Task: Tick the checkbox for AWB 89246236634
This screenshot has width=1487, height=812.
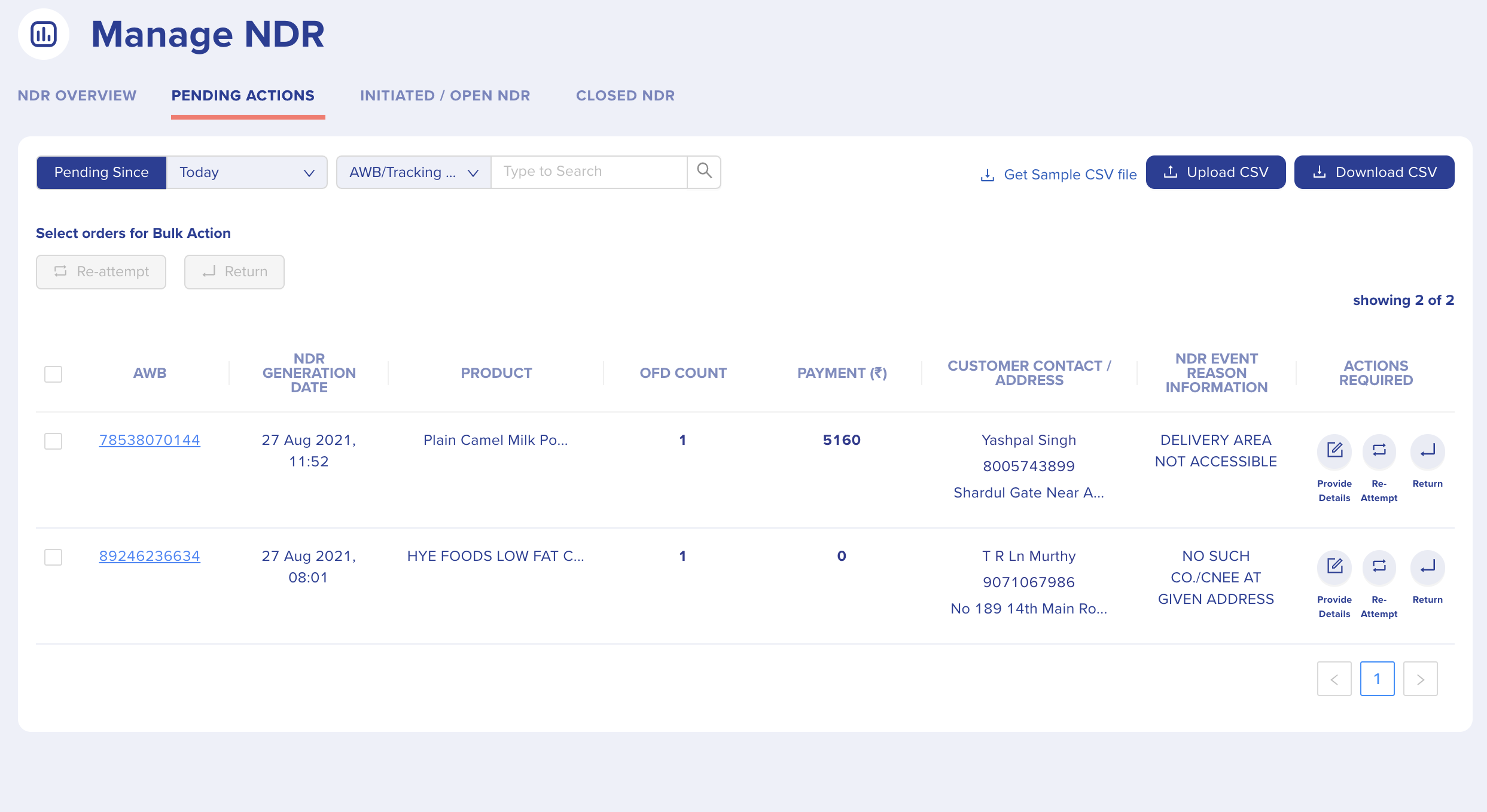Action: point(53,557)
